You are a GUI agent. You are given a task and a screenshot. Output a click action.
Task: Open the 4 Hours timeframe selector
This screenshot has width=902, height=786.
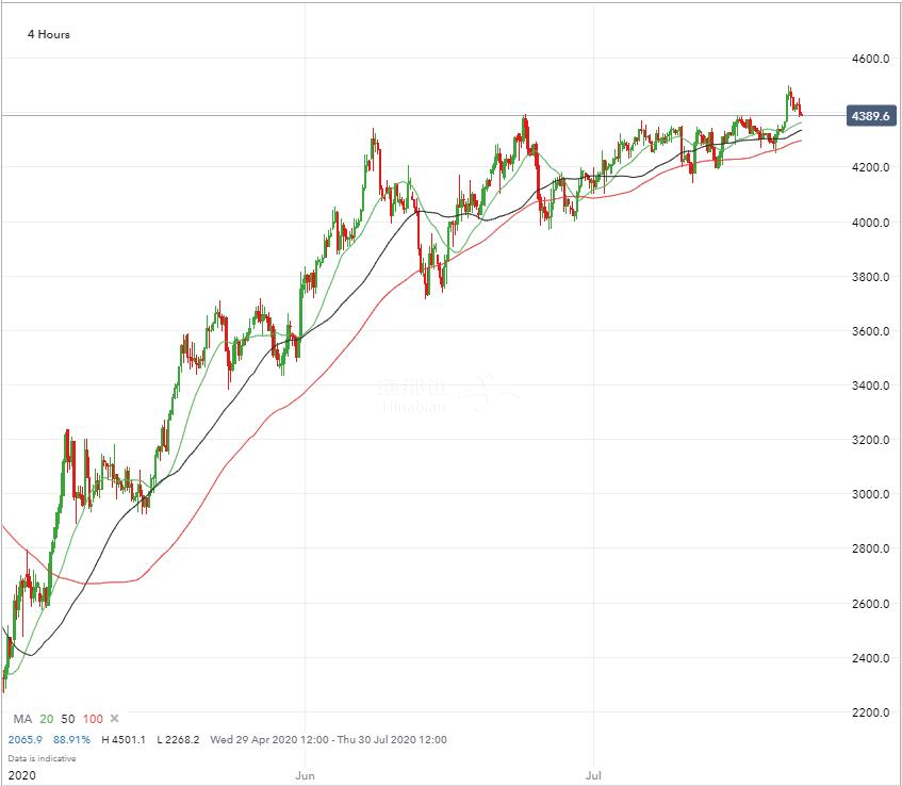[x=48, y=34]
